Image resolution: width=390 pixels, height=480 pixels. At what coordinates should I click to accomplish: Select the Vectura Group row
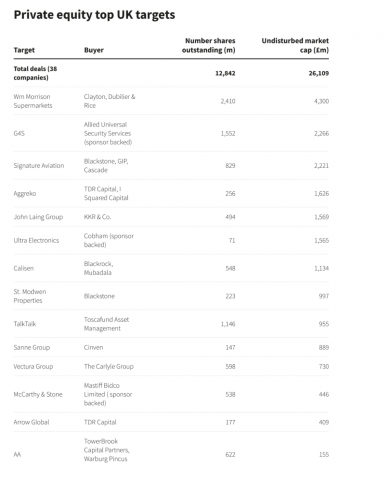tap(171, 366)
